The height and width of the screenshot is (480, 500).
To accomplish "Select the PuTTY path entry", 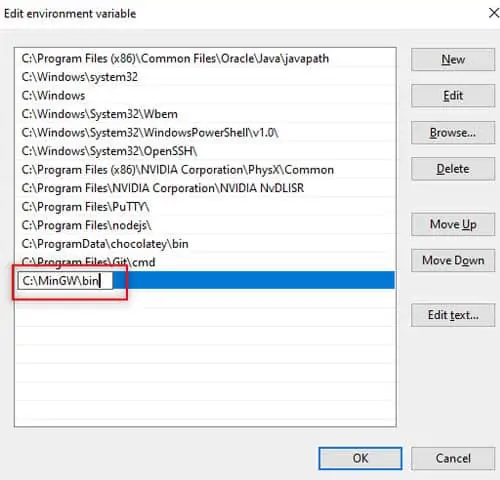I will [x=205, y=207].
